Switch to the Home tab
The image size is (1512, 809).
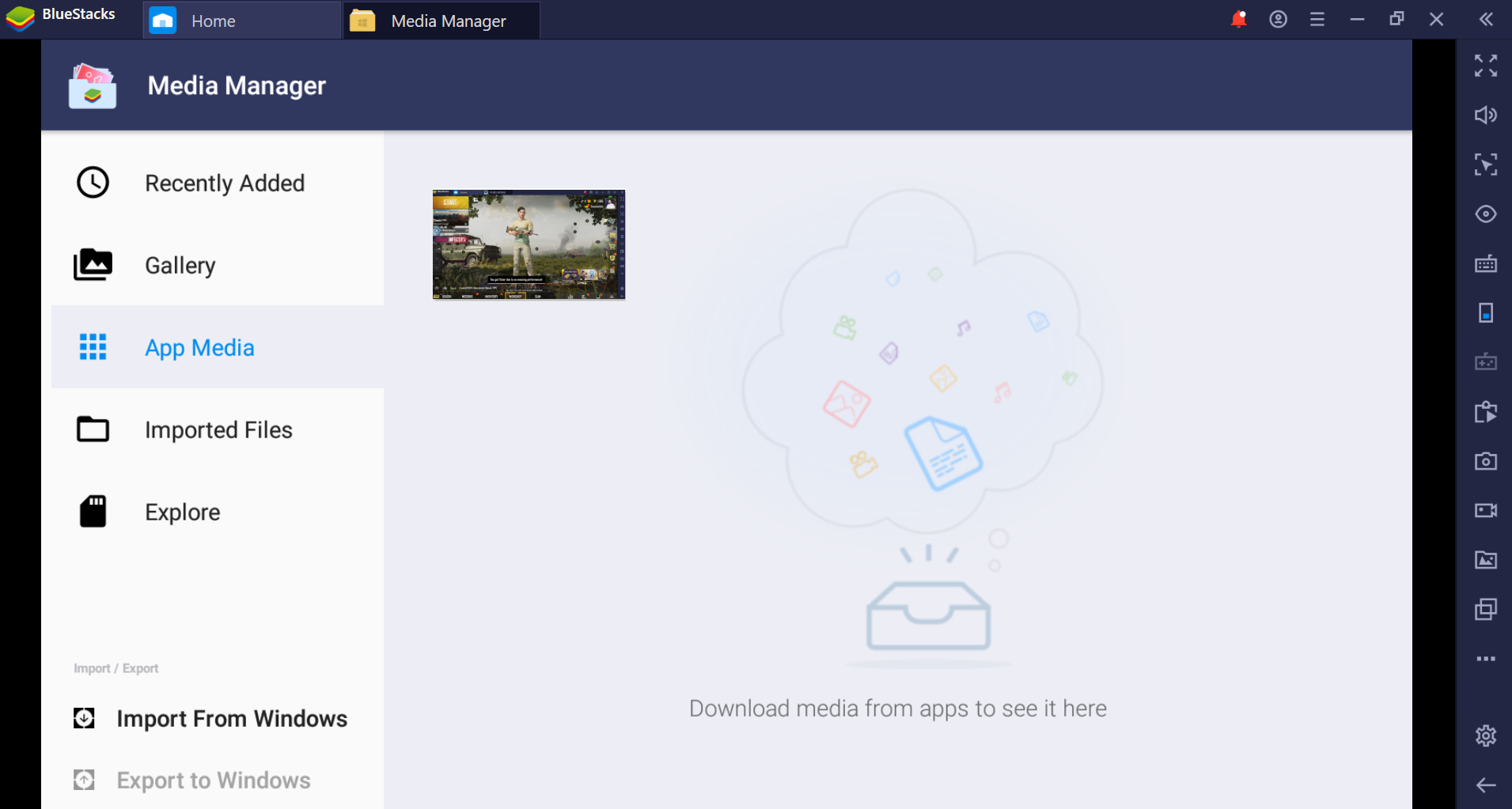click(242, 21)
